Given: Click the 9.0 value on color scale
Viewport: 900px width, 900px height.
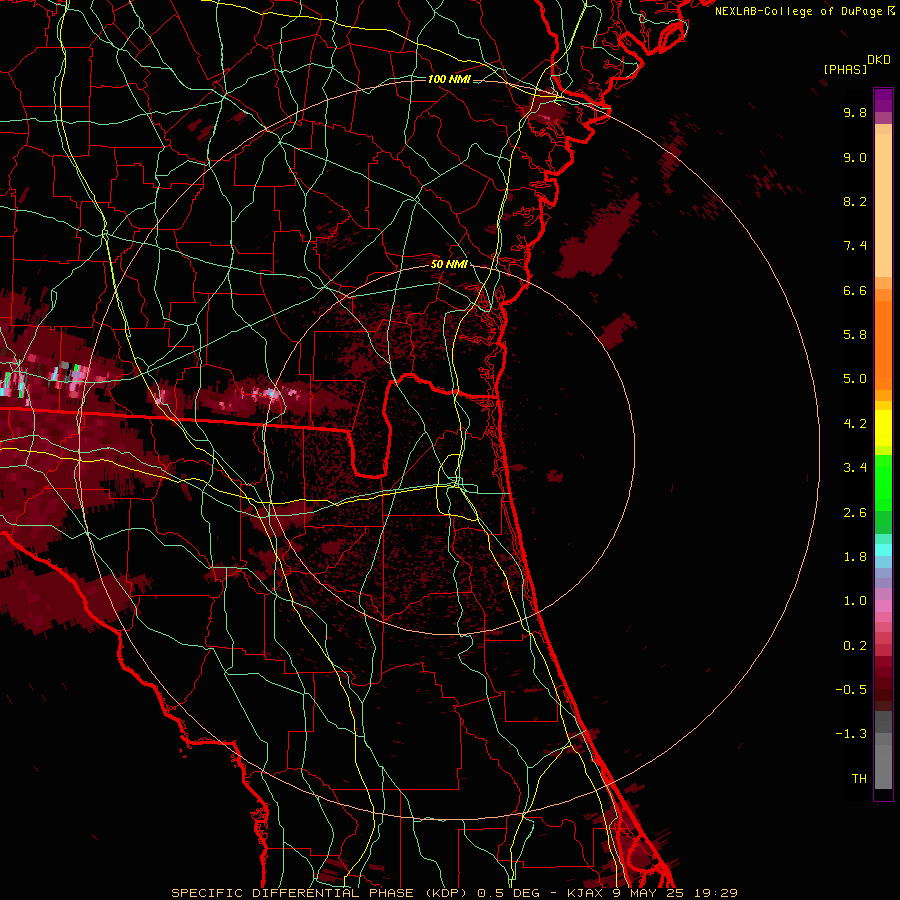Looking at the screenshot, I should click(x=855, y=157).
